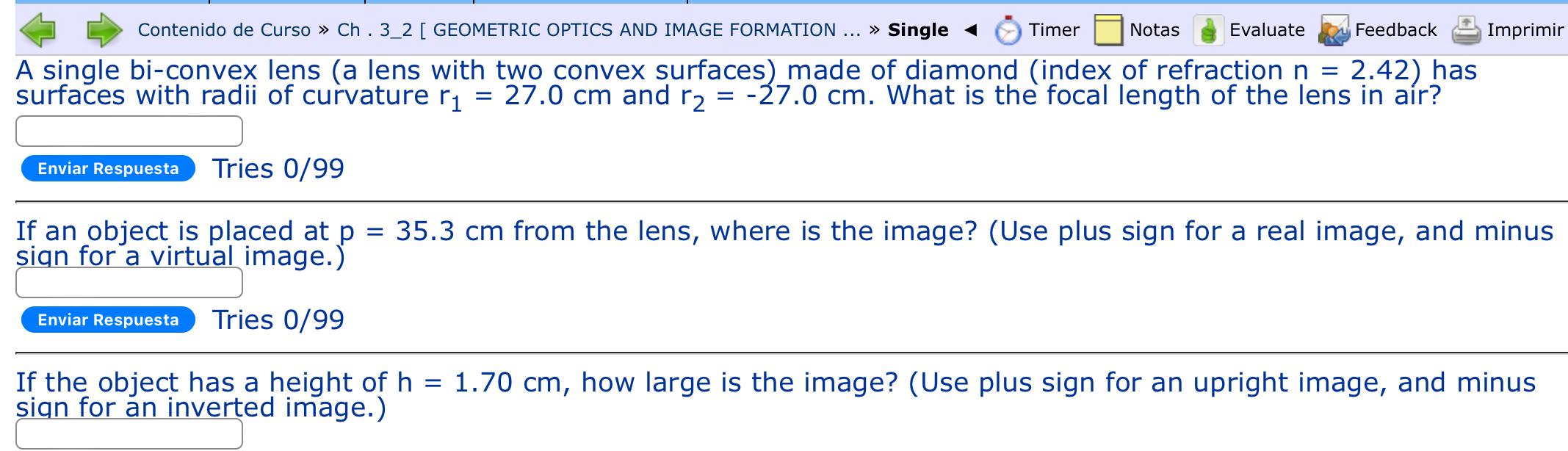Submit the focal length answer with Enviar Respuesta
Screen dimensions: 1568x451
107,168
